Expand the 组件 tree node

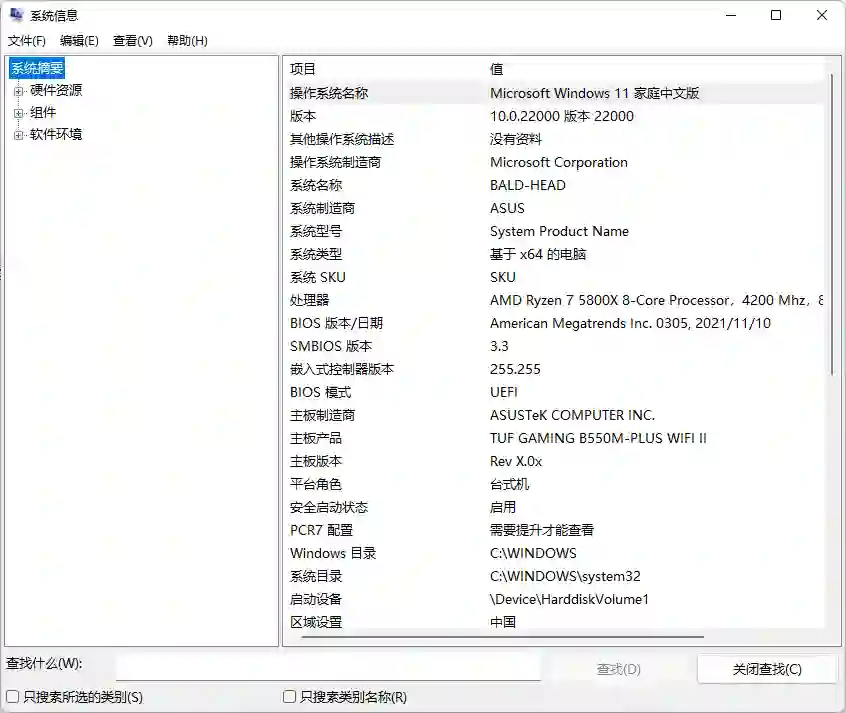(18, 113)
